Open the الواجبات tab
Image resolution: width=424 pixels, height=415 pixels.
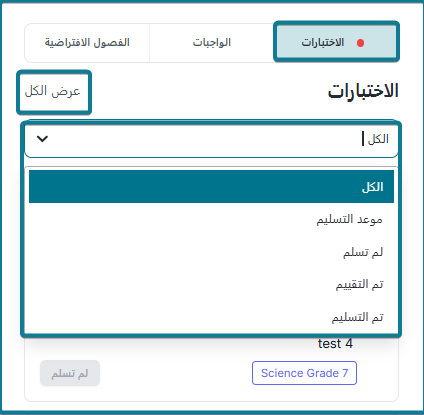[212, 43]
